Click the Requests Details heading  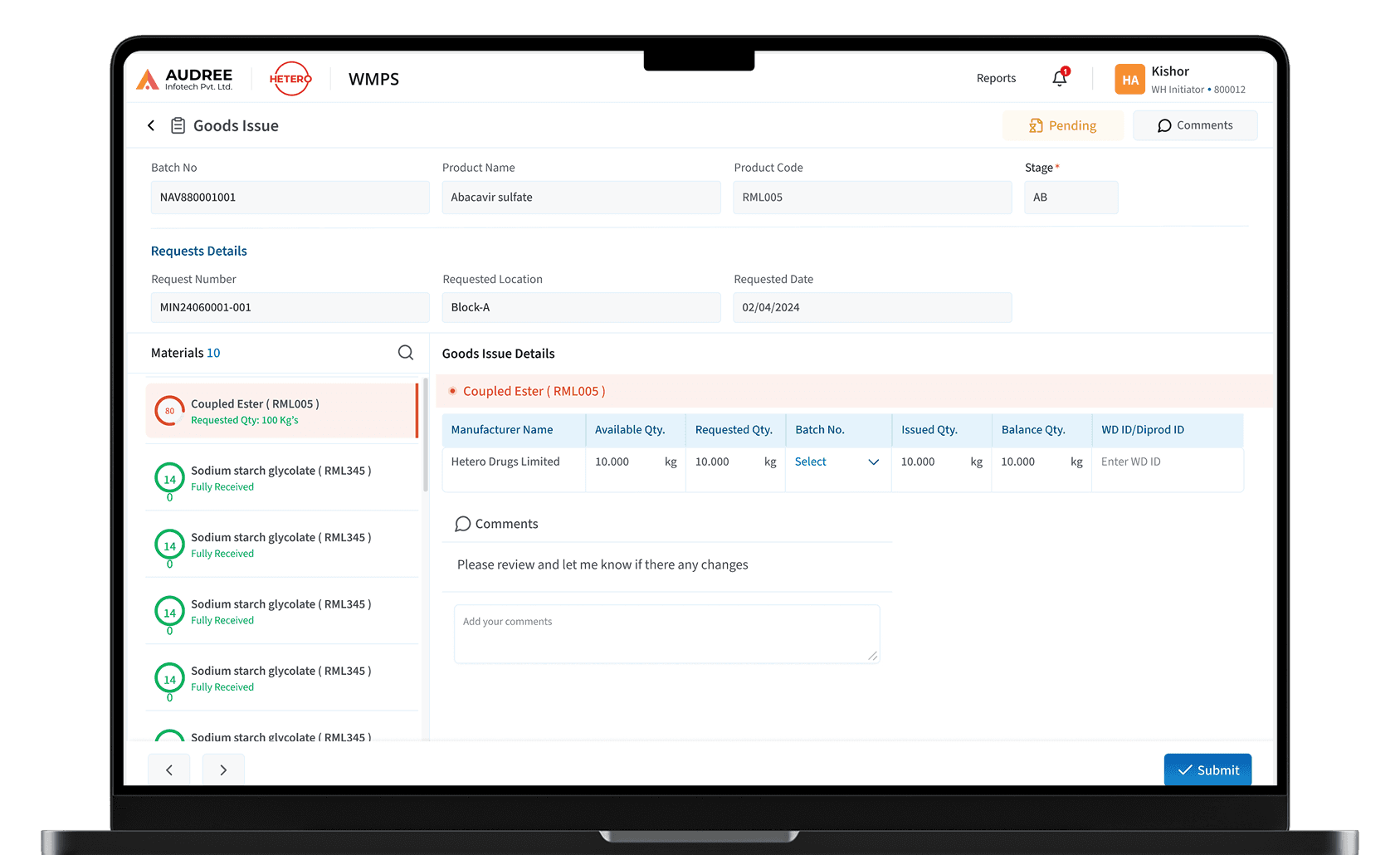(x=199, y=251)
